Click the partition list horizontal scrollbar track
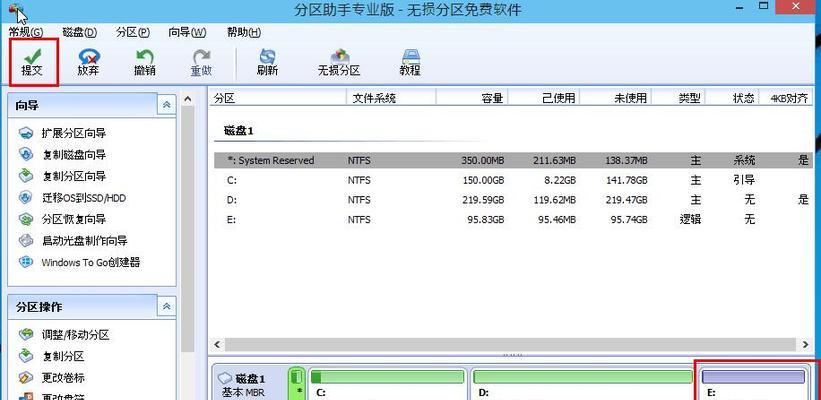 coord(511,345)
